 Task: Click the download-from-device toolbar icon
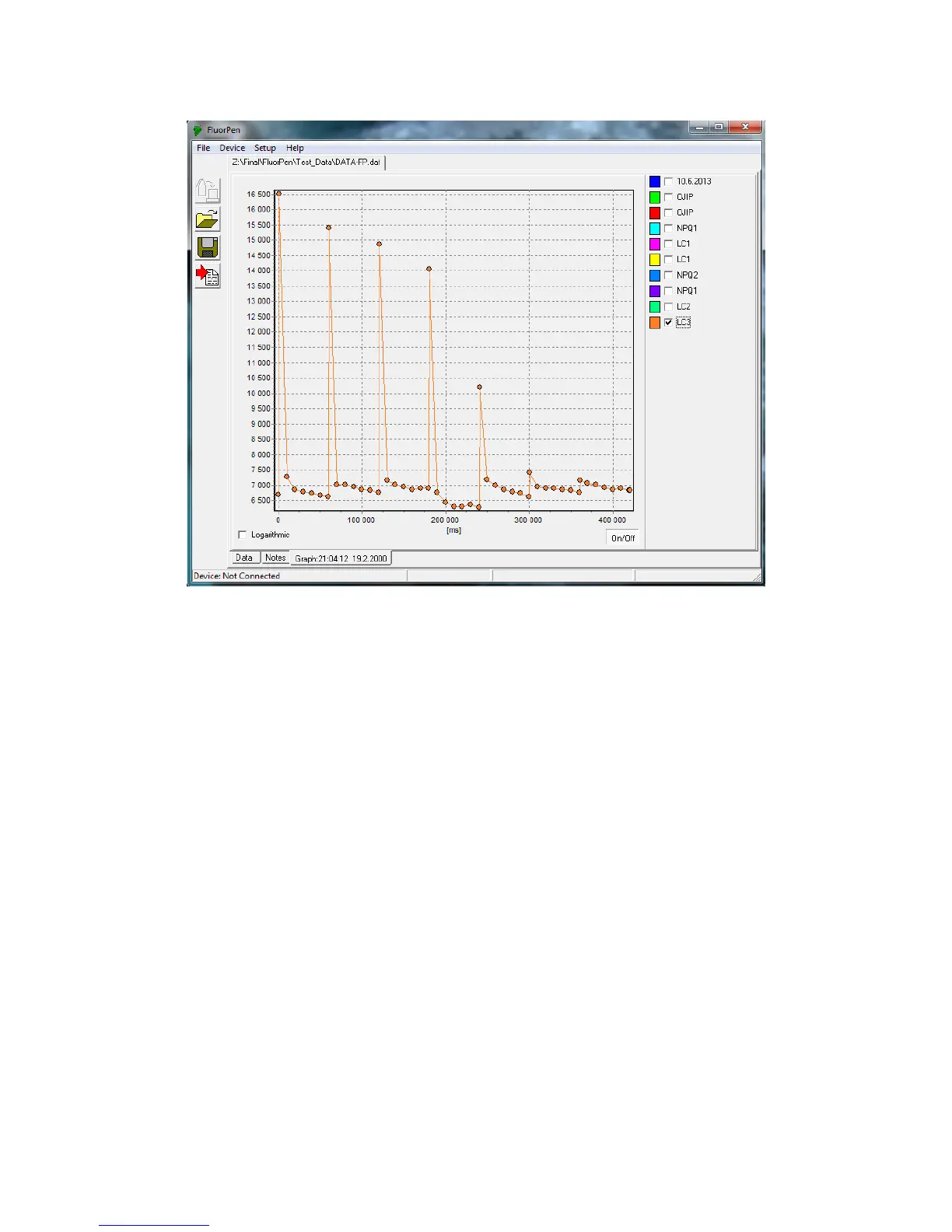click(208, 191)
